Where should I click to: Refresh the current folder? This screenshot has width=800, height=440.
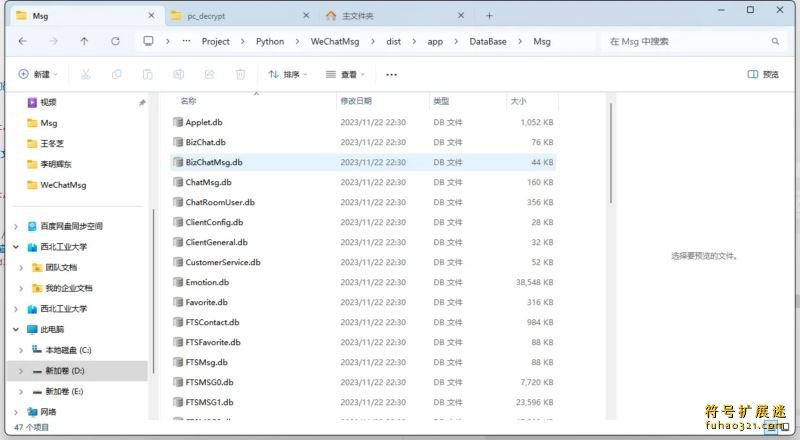pos(115,41)
